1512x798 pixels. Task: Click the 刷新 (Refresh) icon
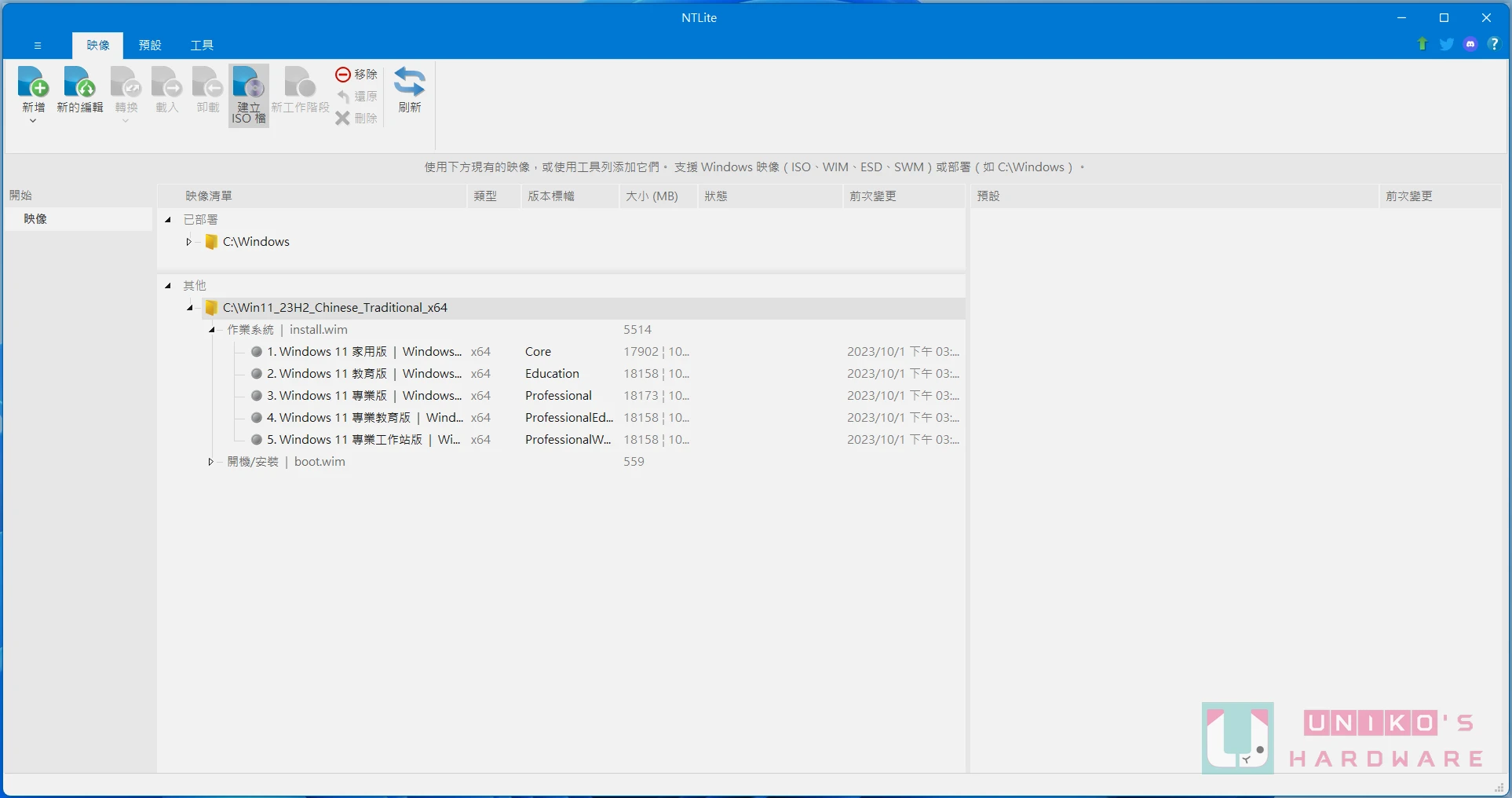tap(409, 83)
